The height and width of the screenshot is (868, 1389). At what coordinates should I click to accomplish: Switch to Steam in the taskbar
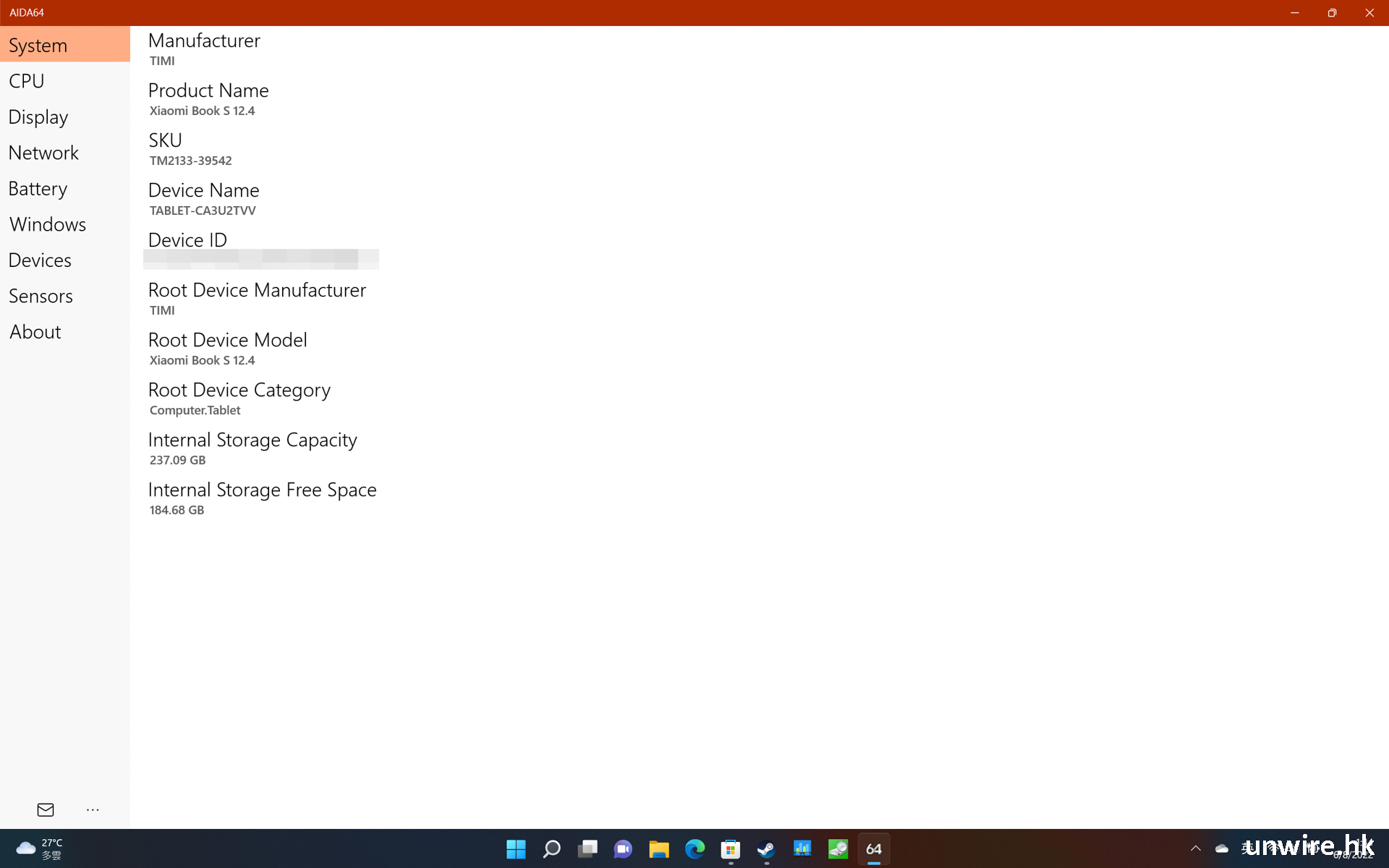pyautogui.click(x=766, y=848)
